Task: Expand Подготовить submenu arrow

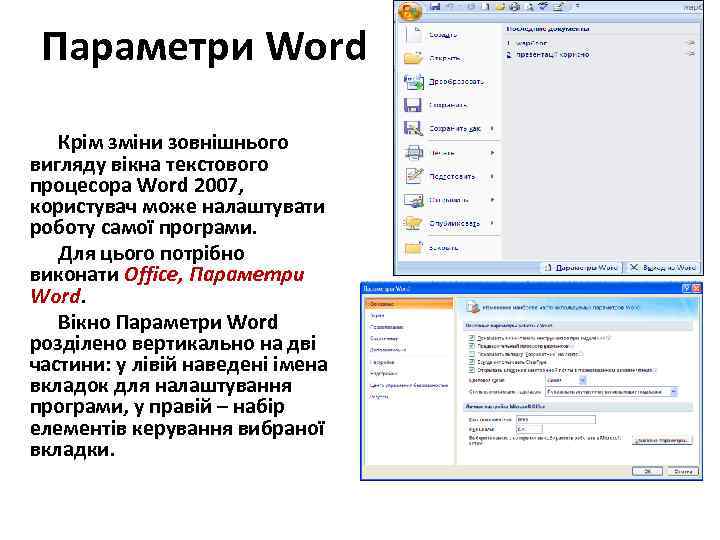Action: pyautogui.click(x=492, y=176)
